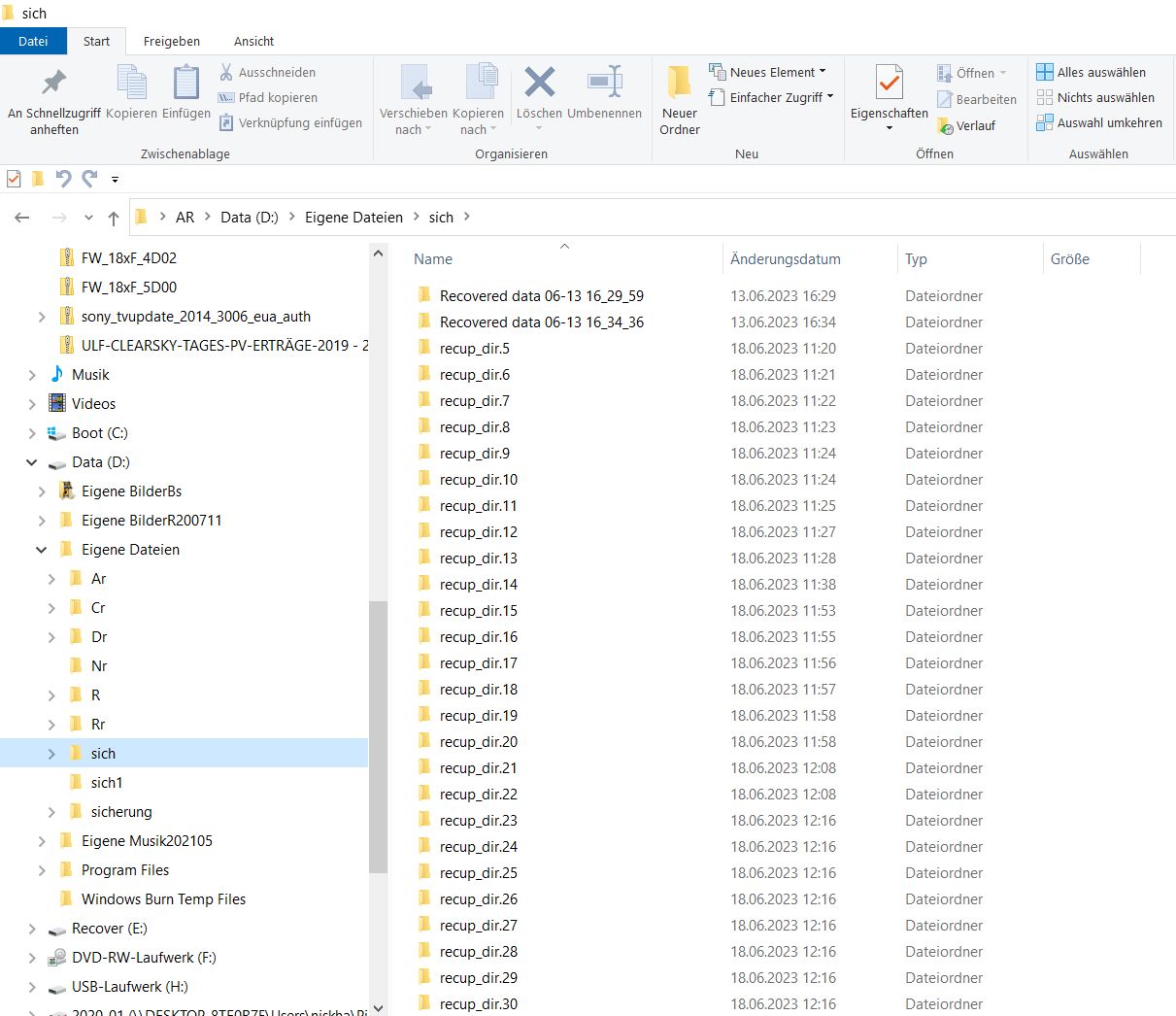Choose Verknüpfung einfügen
The height and width of the screenshot is (1016, 1176).
pyautogui.click(x=290, y=122)
